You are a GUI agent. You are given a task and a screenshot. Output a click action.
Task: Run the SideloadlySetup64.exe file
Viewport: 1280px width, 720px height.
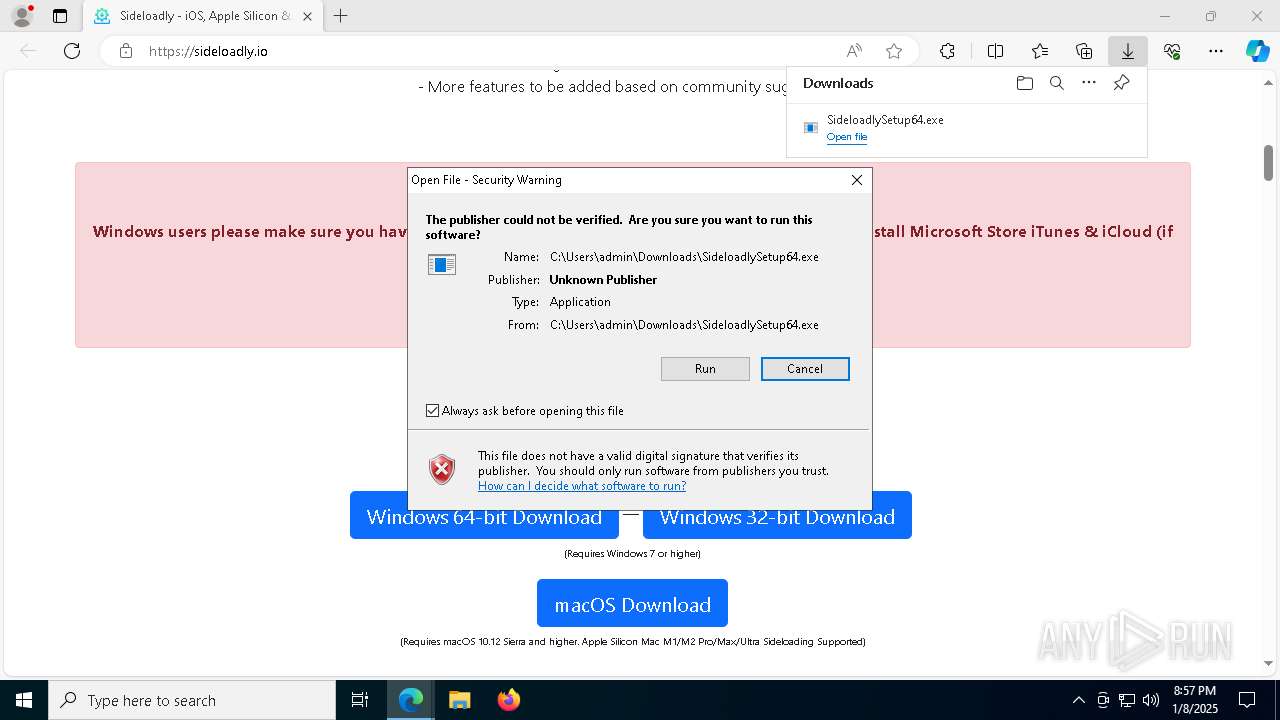(x=705, y=369)
